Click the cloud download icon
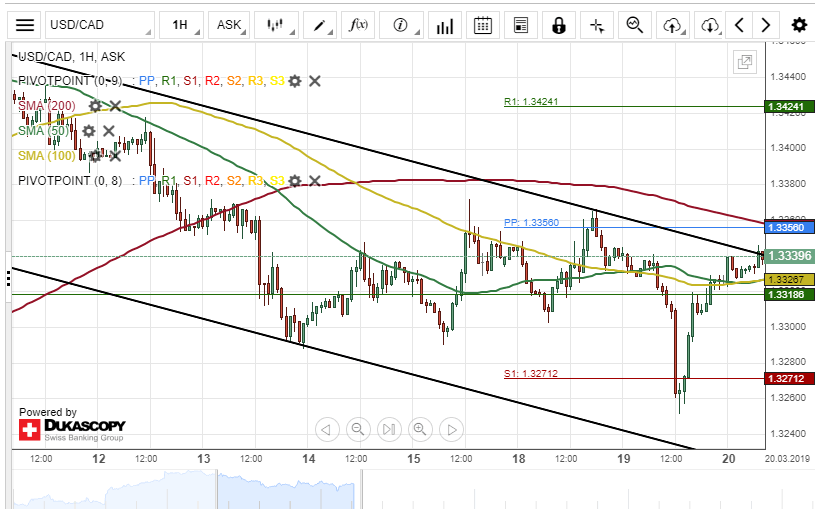The width and height of the screenshot is (822, 514). point(710,25)
